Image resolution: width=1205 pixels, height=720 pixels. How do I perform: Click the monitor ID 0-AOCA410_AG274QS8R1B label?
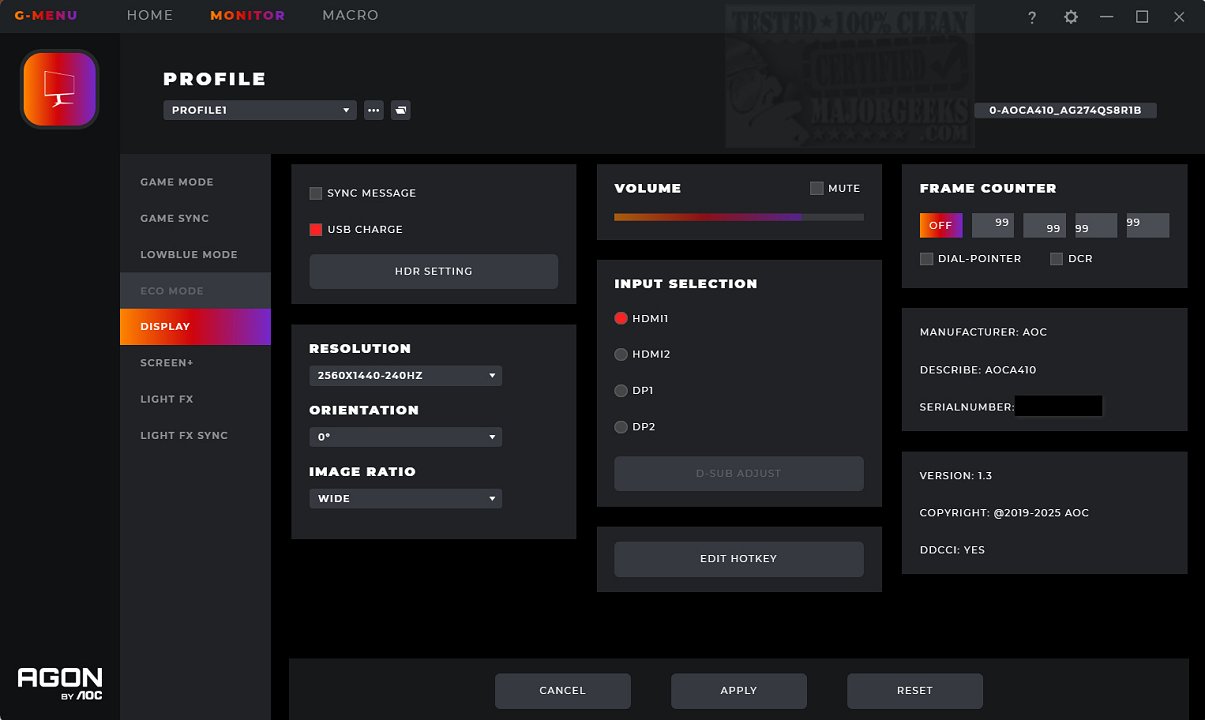[x=1065, y=110]
